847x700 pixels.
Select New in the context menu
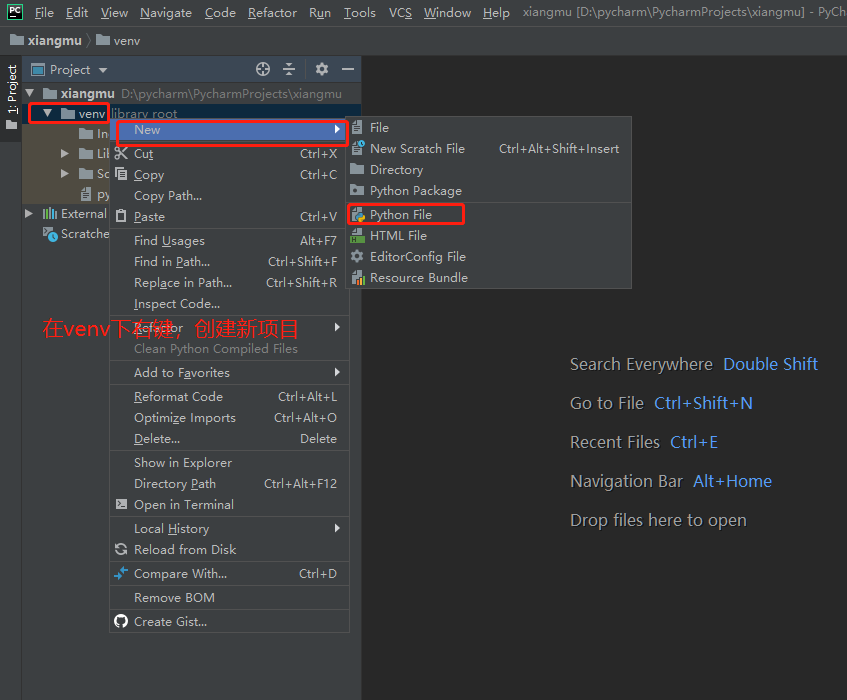point(230,130)
